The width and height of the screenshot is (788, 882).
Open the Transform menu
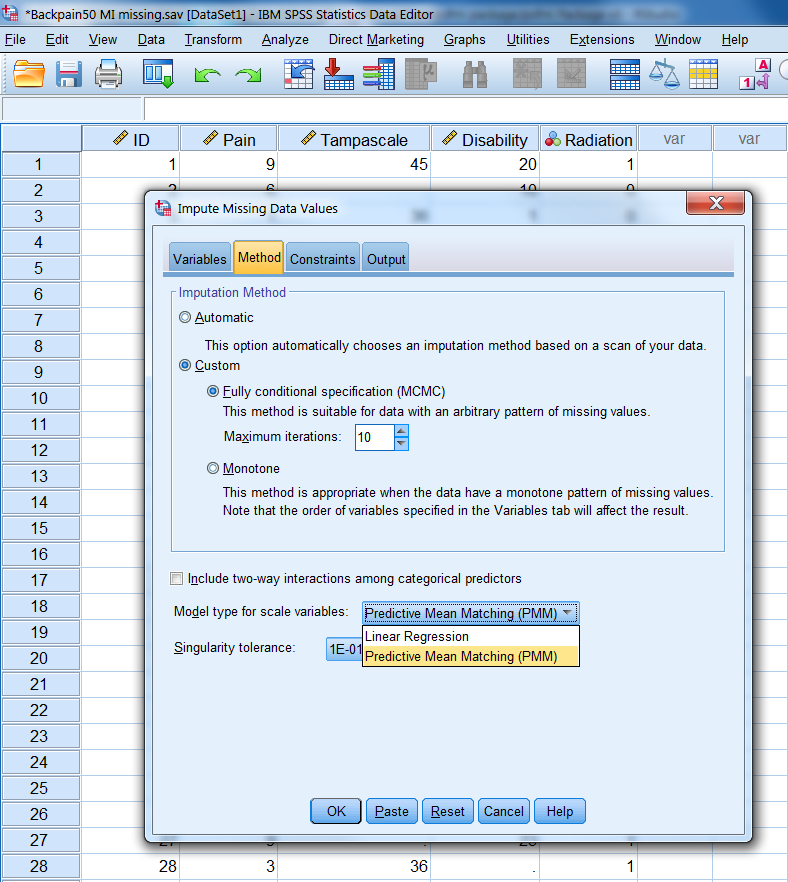click(x=213, y=39)
